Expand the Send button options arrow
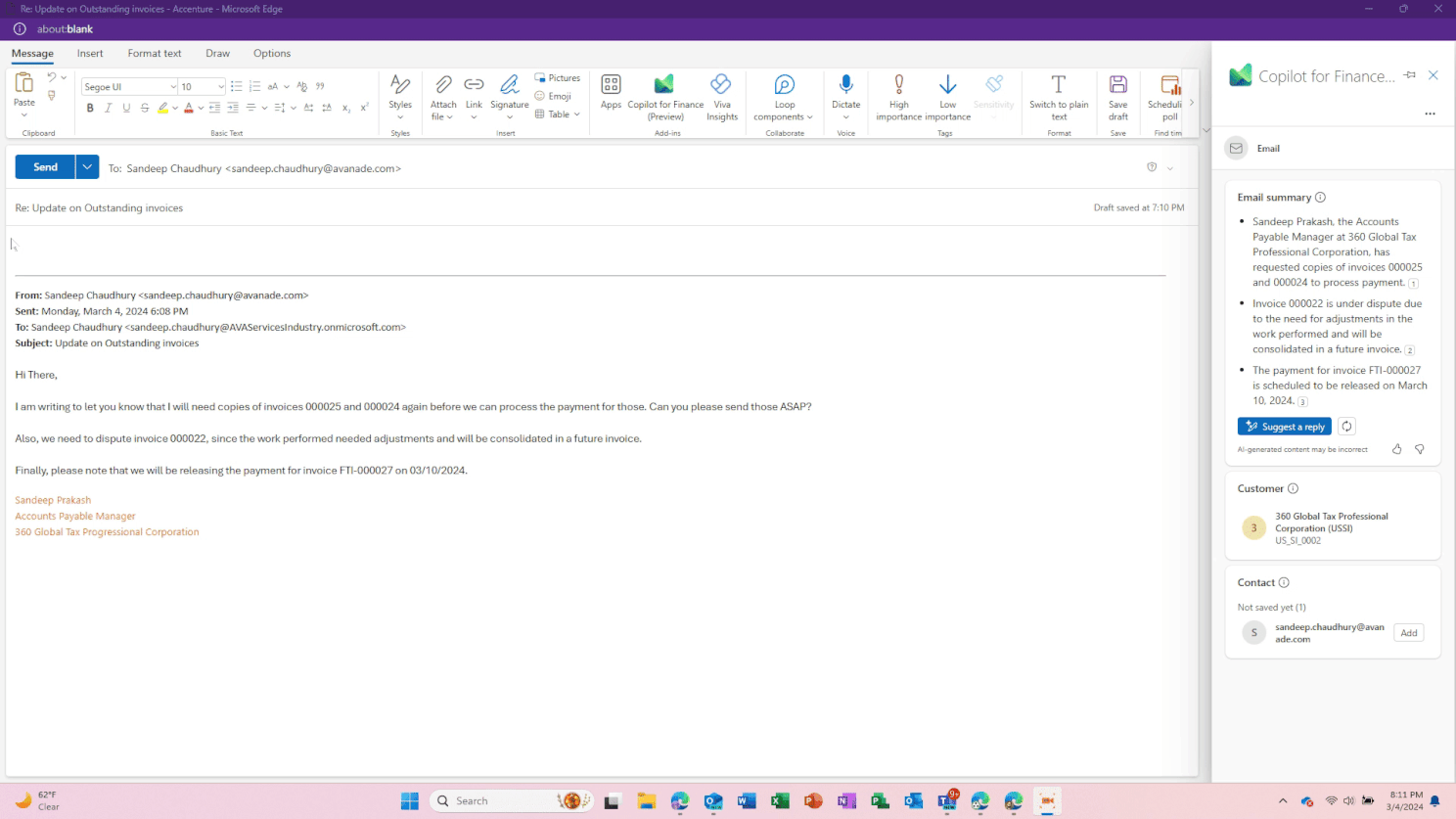Image resolution: width=1456 pixels, height=819 pixels. click(87, 167)
